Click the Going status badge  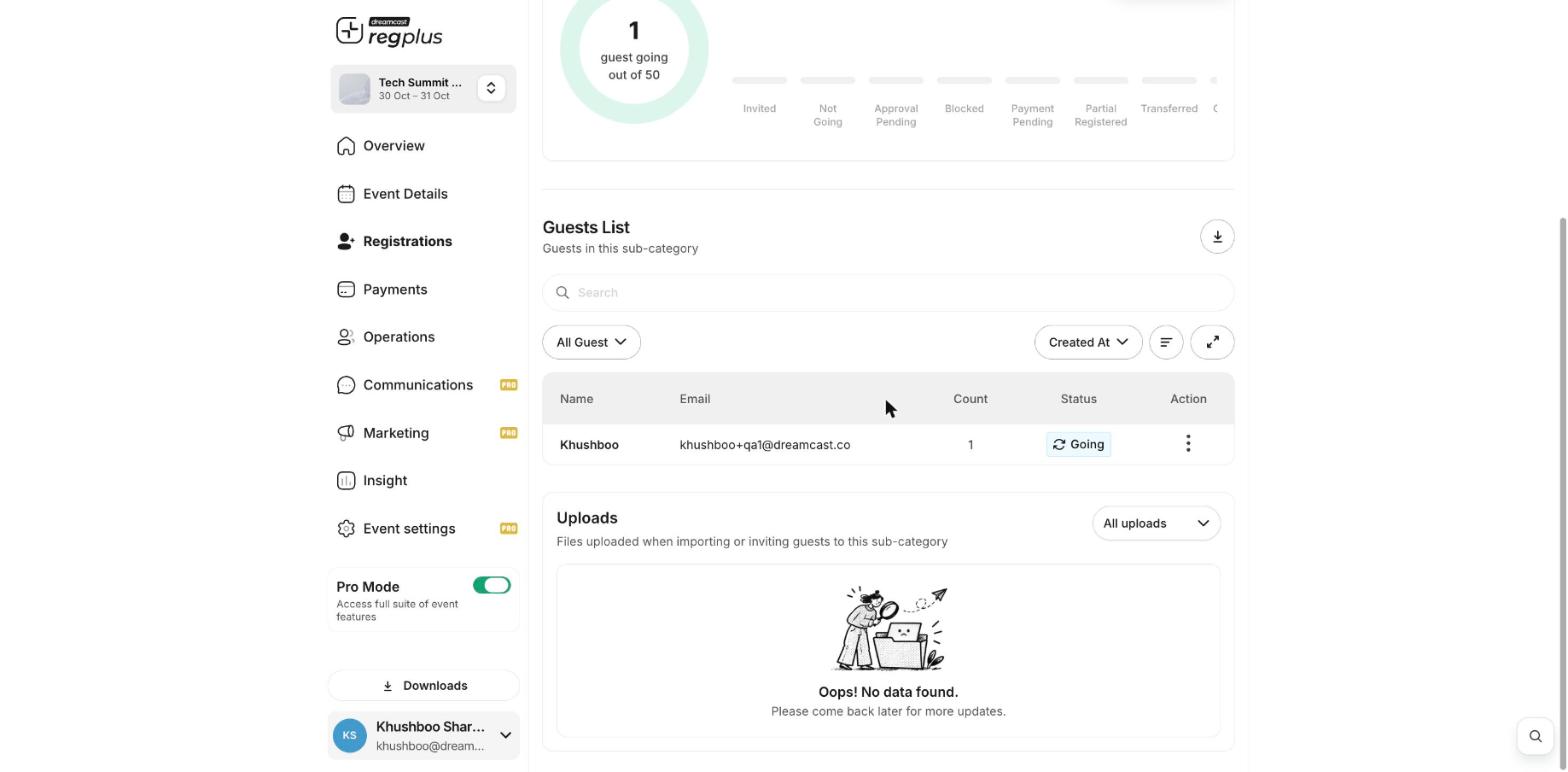pos(1078,445)
